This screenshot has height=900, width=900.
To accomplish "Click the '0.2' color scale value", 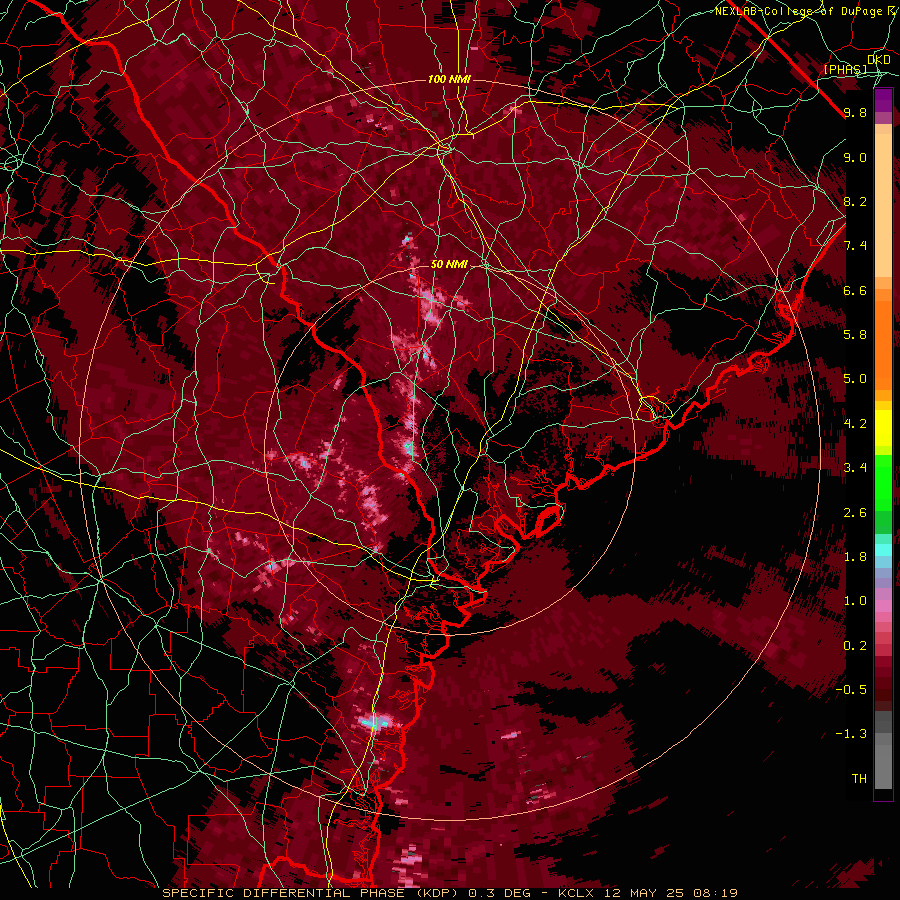I will coord(855,646).
